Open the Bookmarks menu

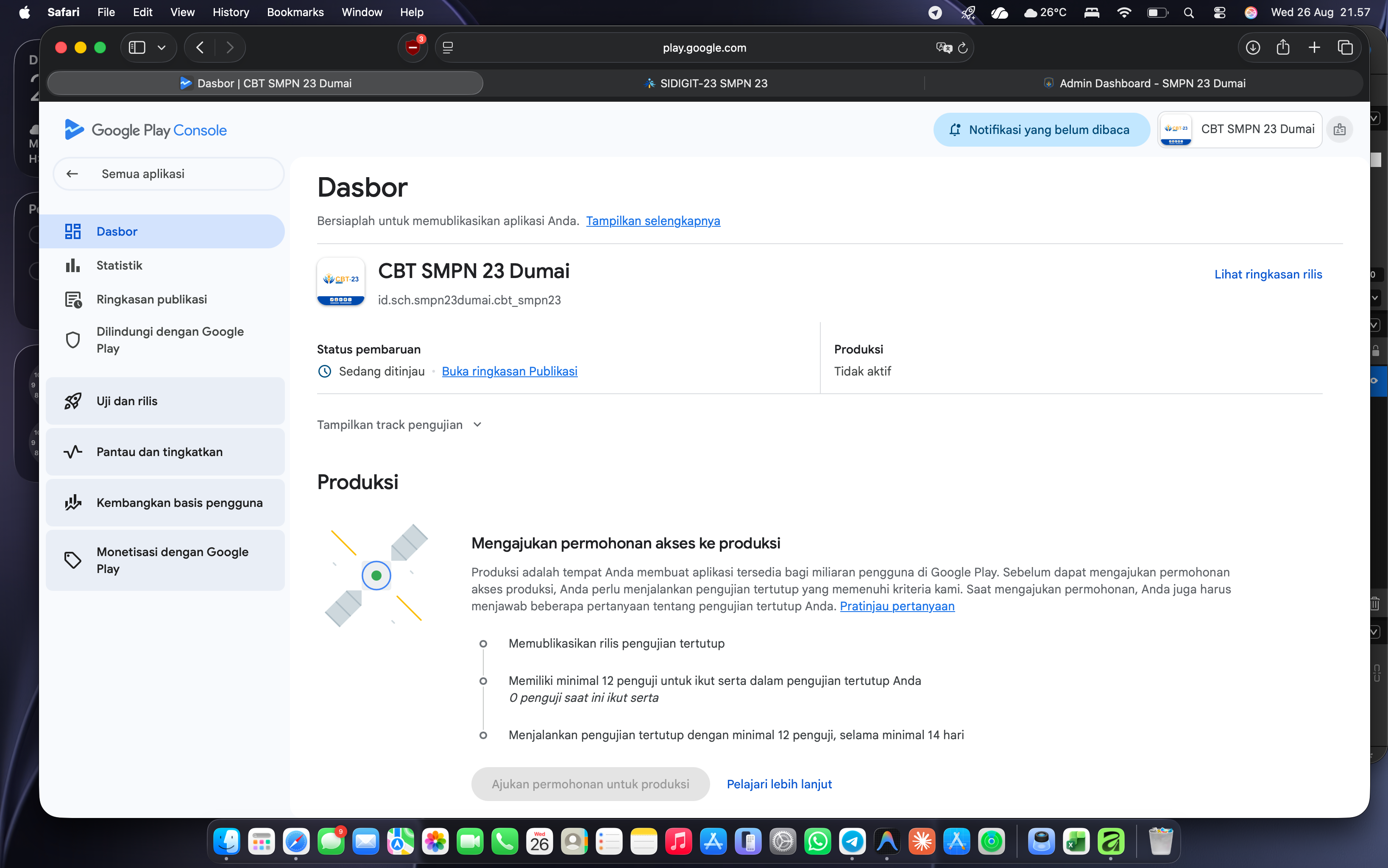point(295,12)
